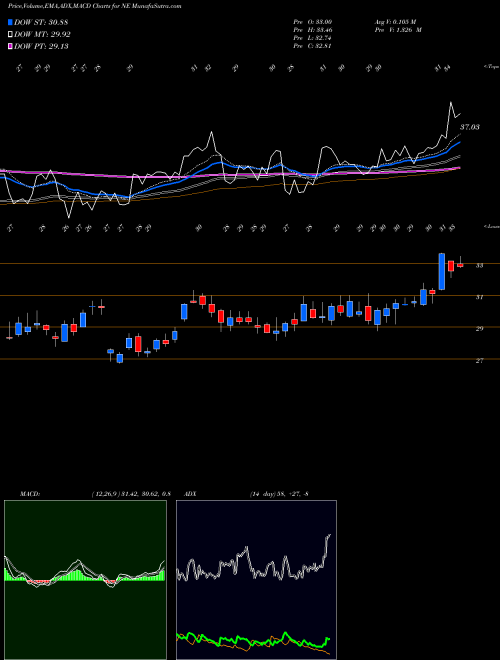This screenshot has width=500, height=660.
Task: Click the 31 price axis label
Action: click(x=479, y=297)
